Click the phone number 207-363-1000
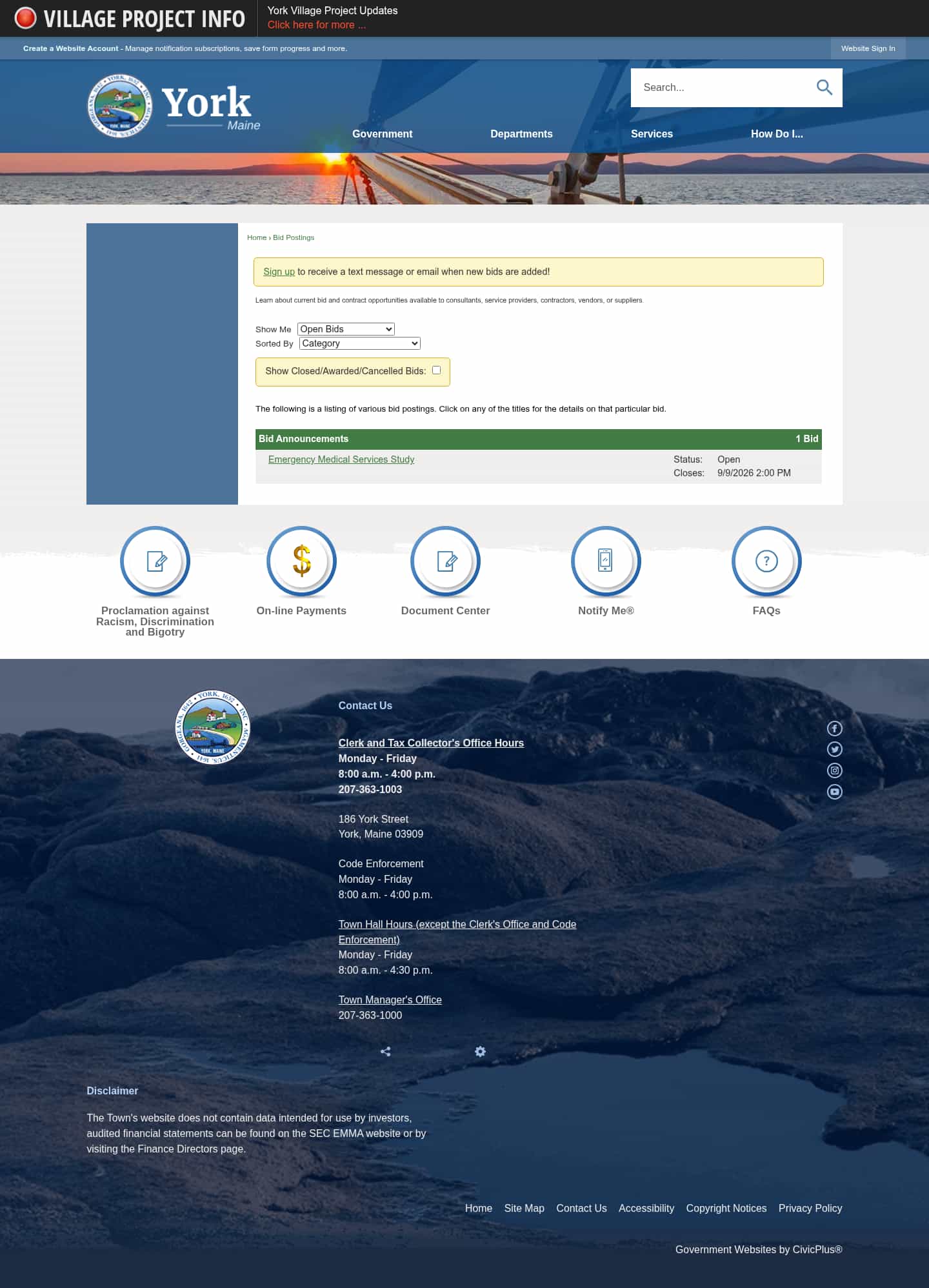Viewport: 929px width, 1288px height. [x=370, y=1015]
